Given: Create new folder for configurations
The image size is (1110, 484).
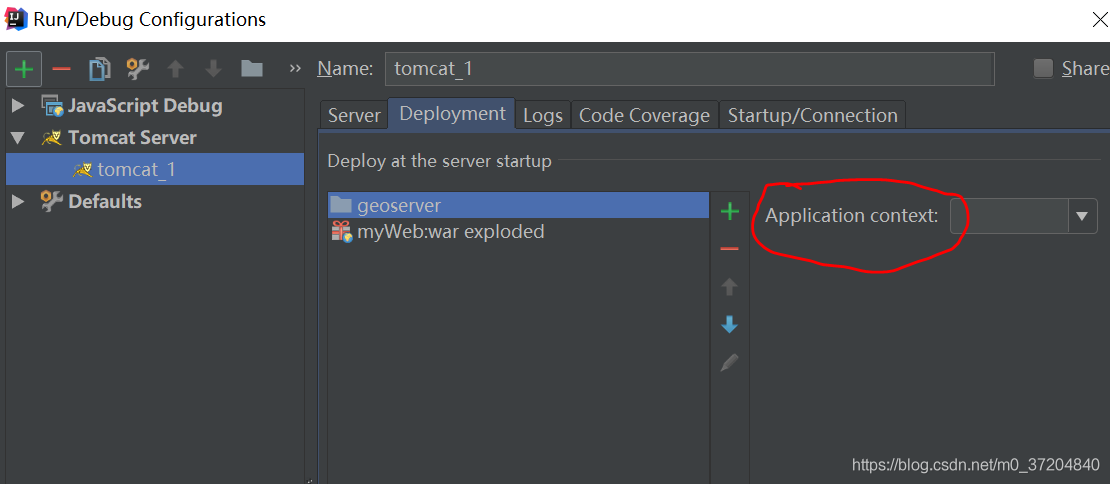Looking at the screenshot, I should [251, 69].
